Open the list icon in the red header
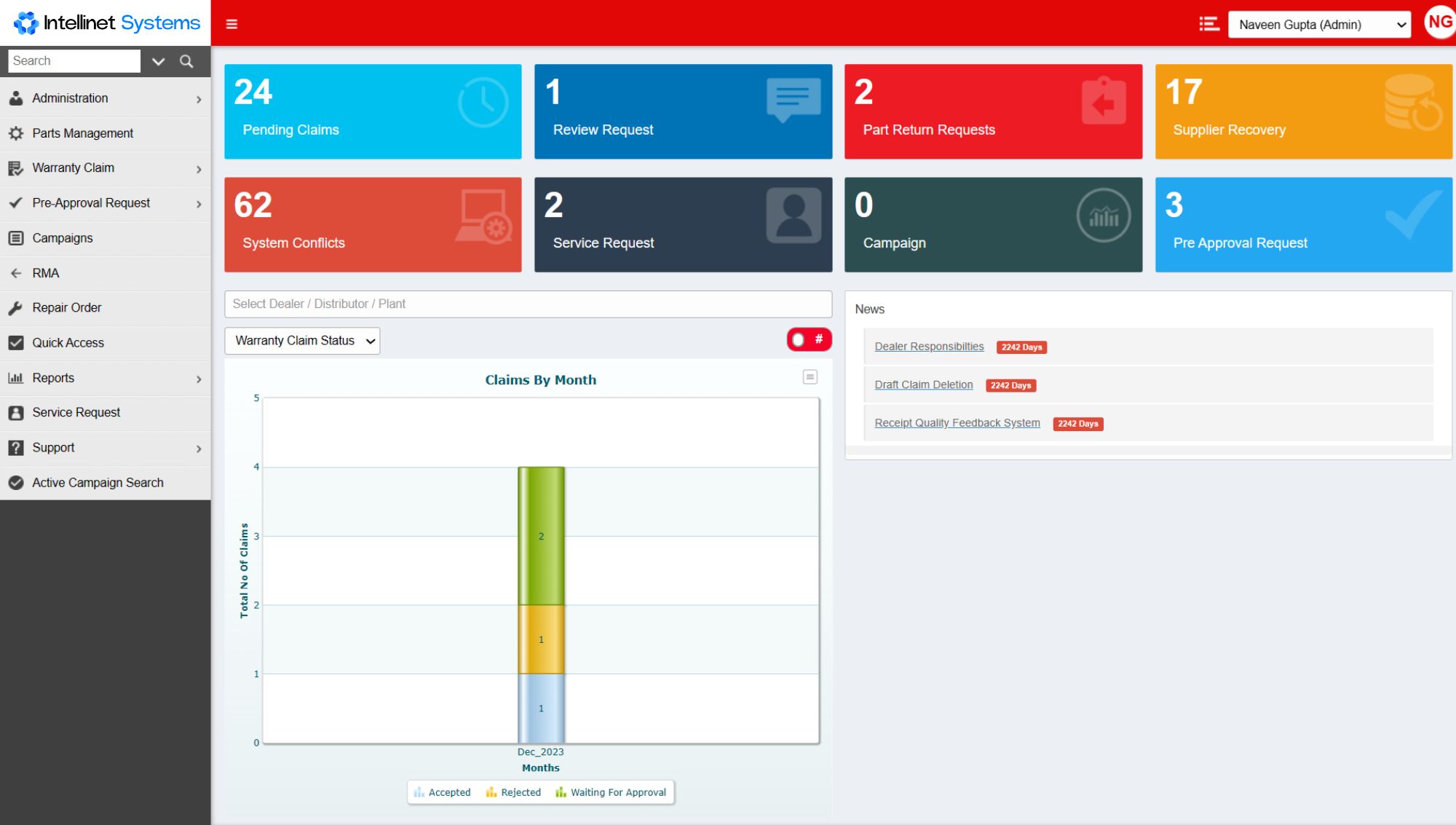Image resolution: width=1456 pixels, height=825 pixels. click(x=1208, y=23)
